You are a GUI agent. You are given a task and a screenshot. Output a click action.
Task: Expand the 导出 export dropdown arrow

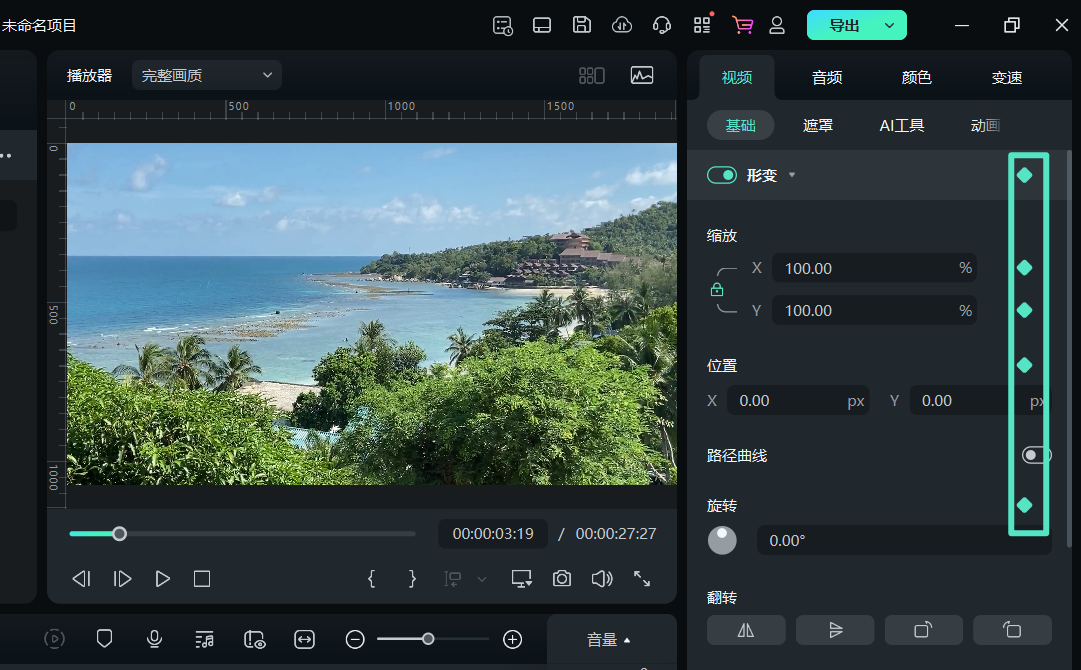(x=889, y=25)
